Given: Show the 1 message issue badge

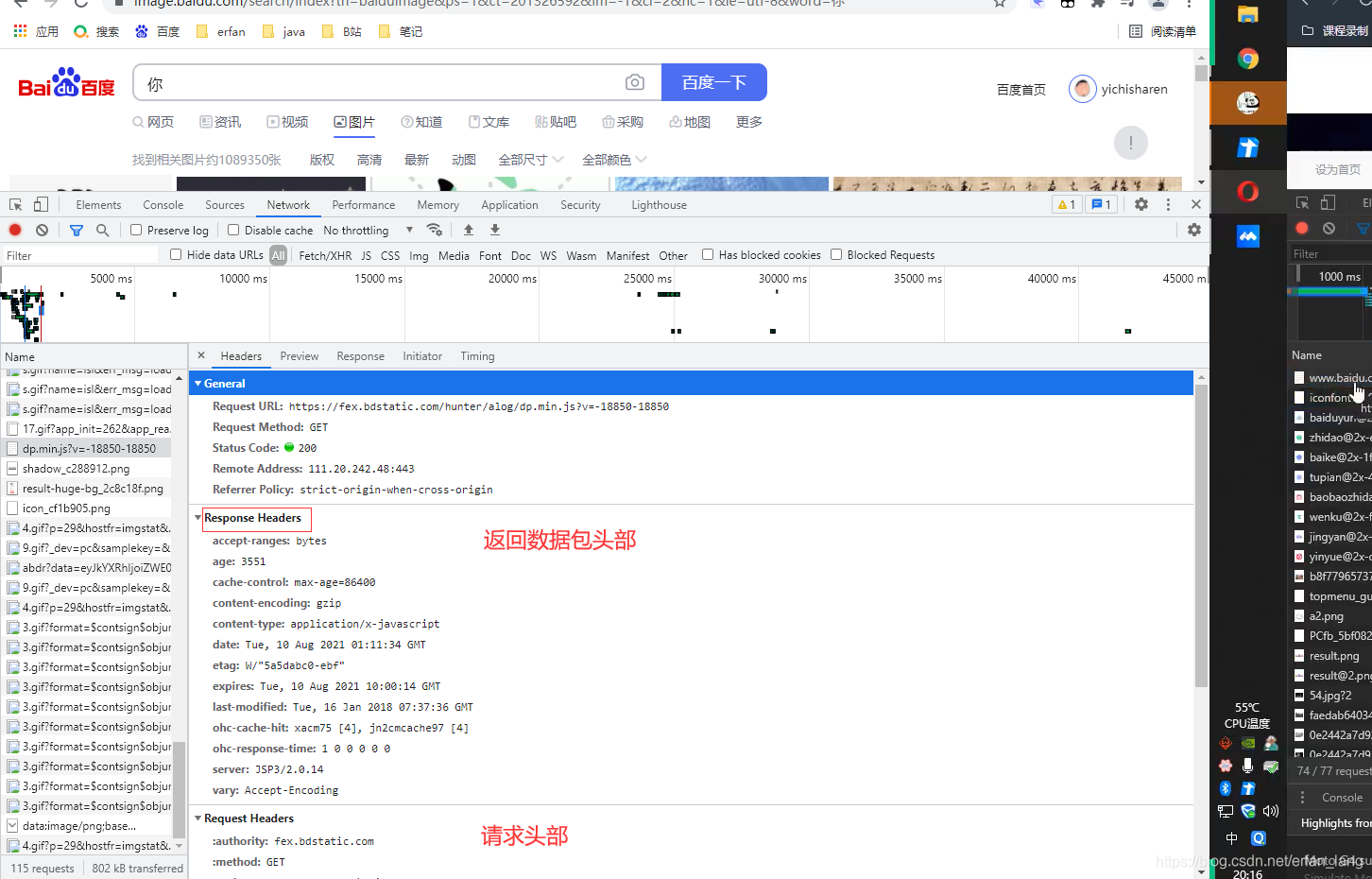Looking at the screenshot, I should coord(1101,204).
